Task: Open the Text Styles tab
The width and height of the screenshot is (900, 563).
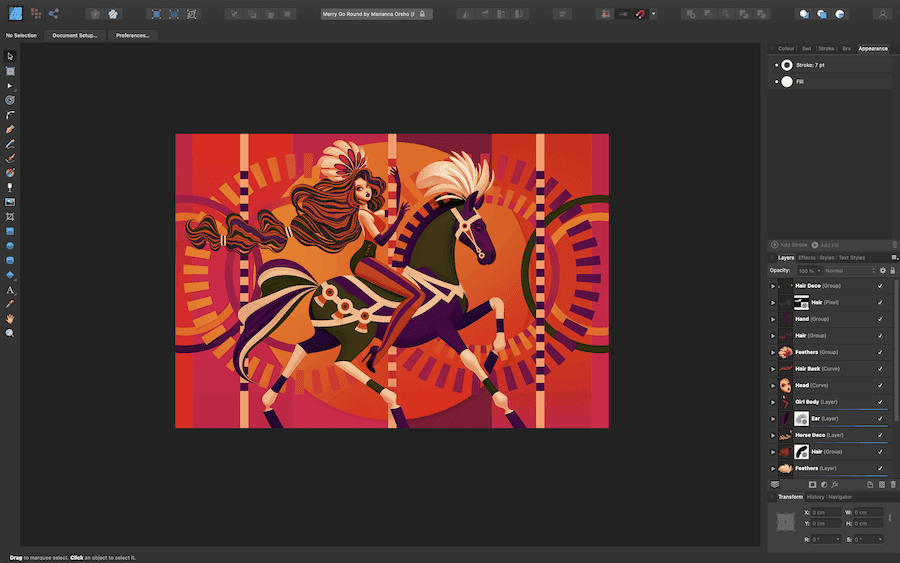Action: (x=851, y=257)
